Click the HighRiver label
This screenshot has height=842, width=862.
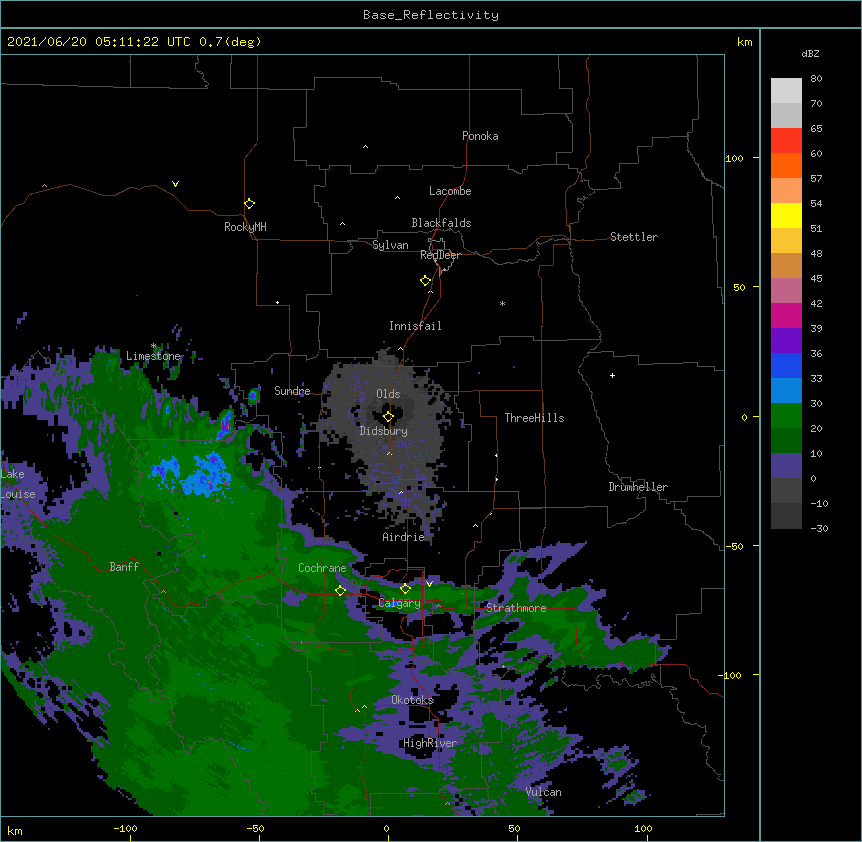pyautogui.click(x=430, y=743)
